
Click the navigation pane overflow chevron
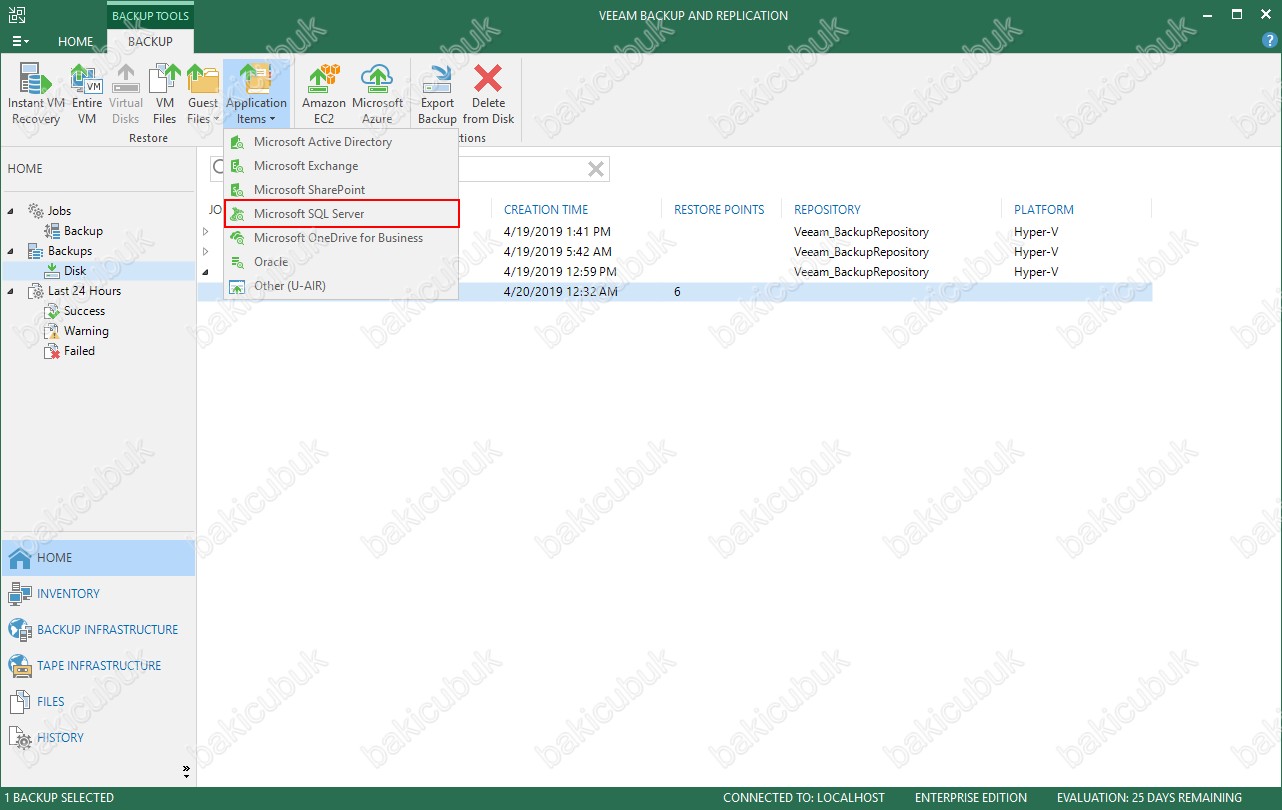tap(185, 771)
